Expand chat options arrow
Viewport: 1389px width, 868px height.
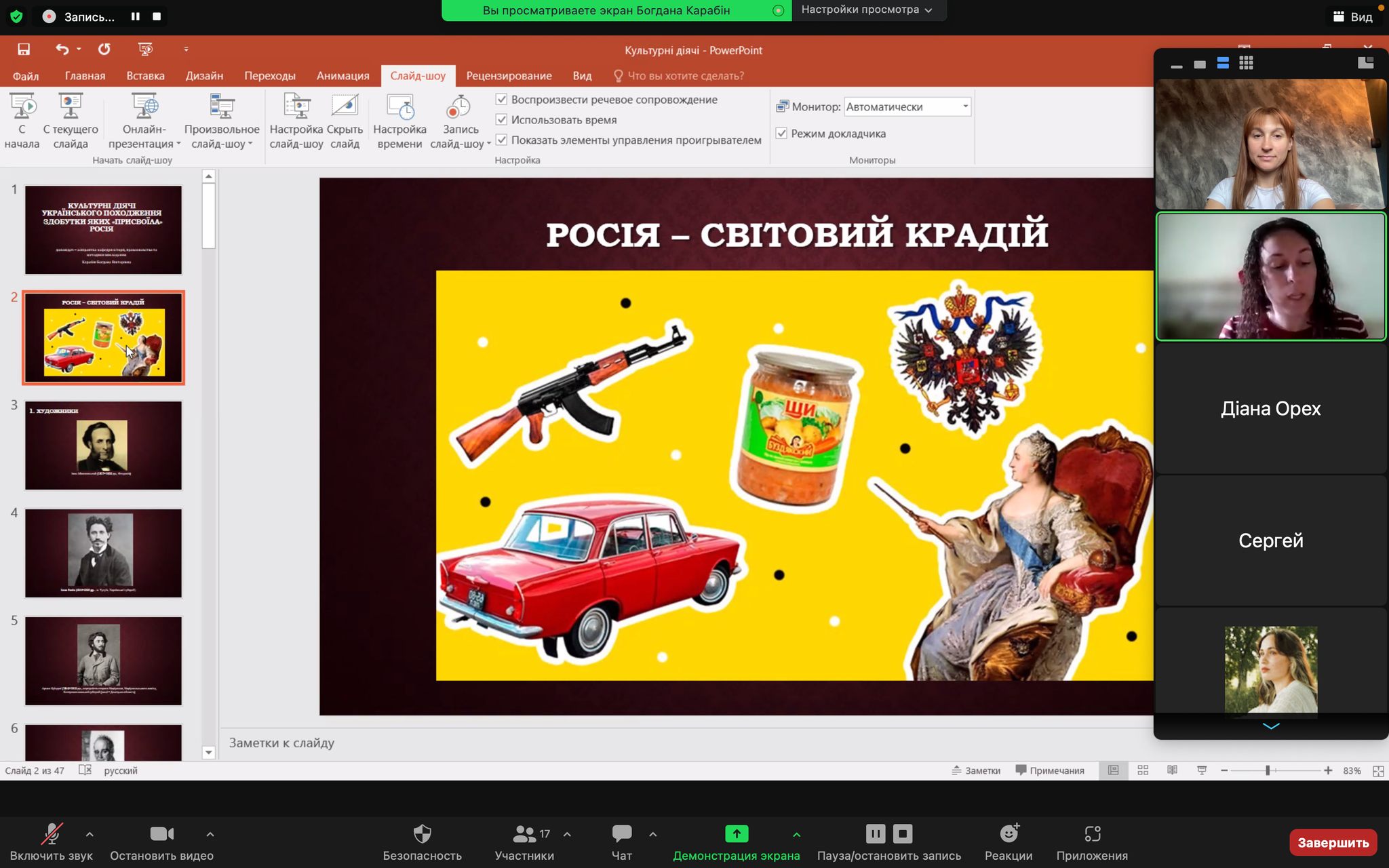(x=652, y=835)
